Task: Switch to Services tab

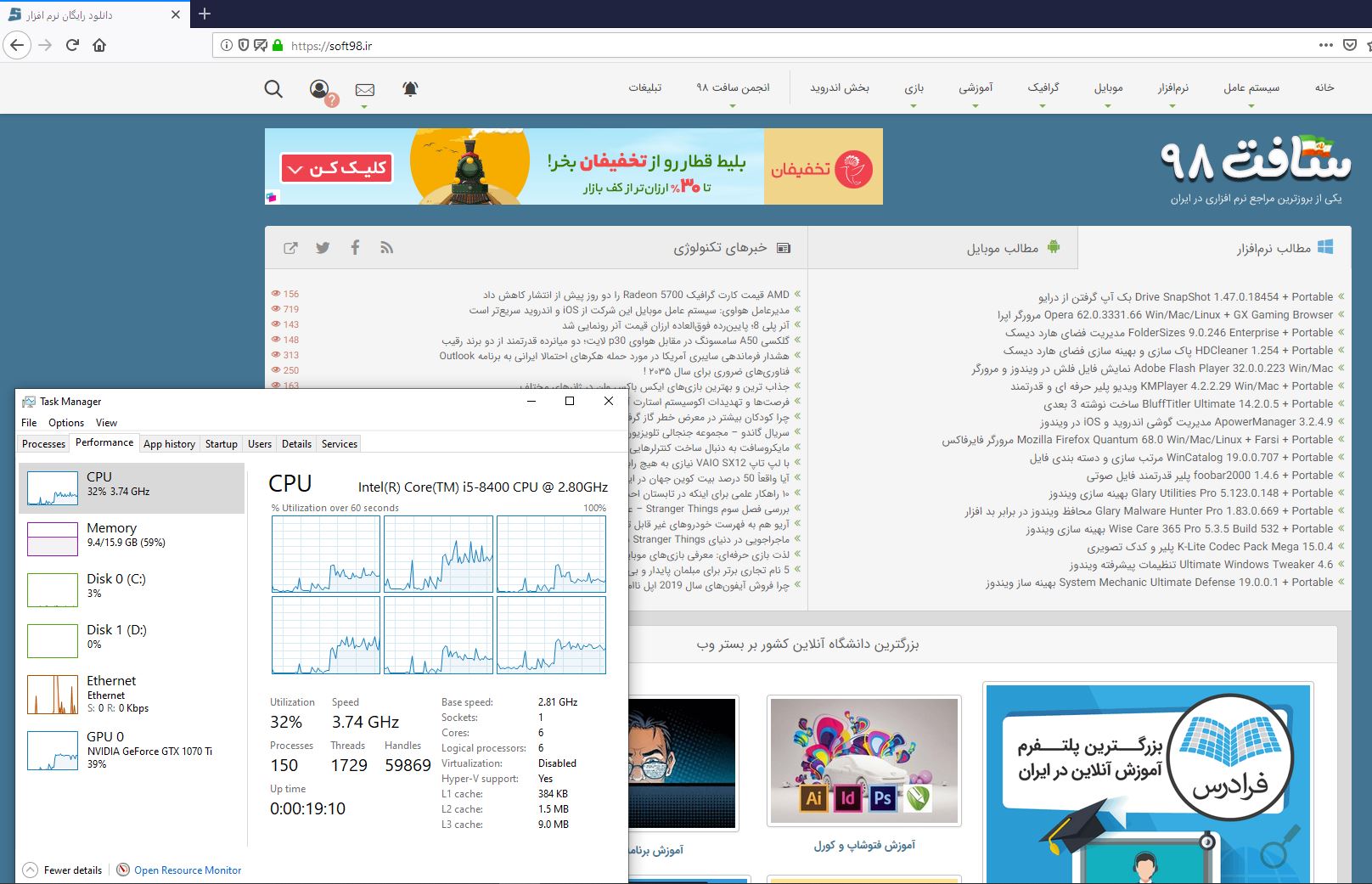Action: (340, 444)
